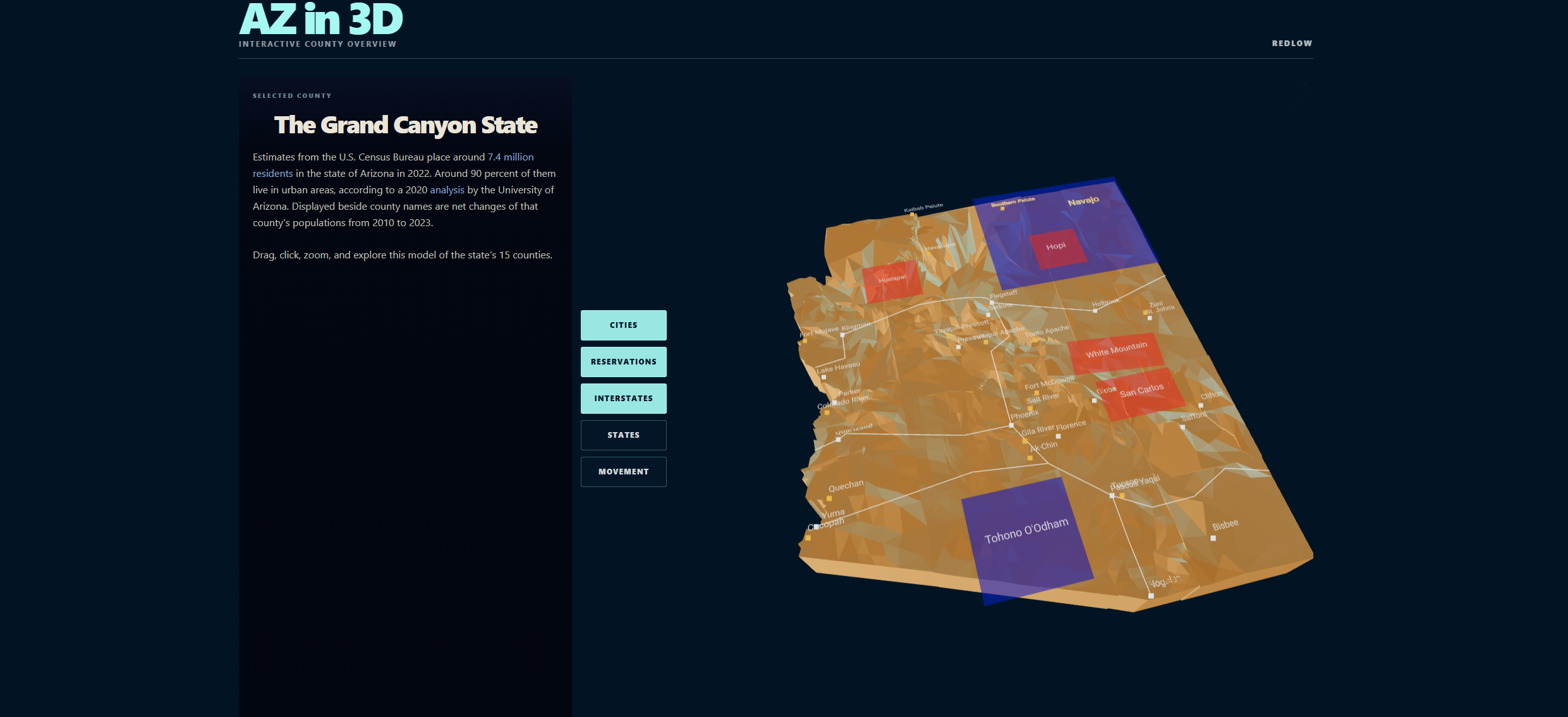1568x717 pixels.
Task: Toggle the Cities layer button
Action: (623, 325)
